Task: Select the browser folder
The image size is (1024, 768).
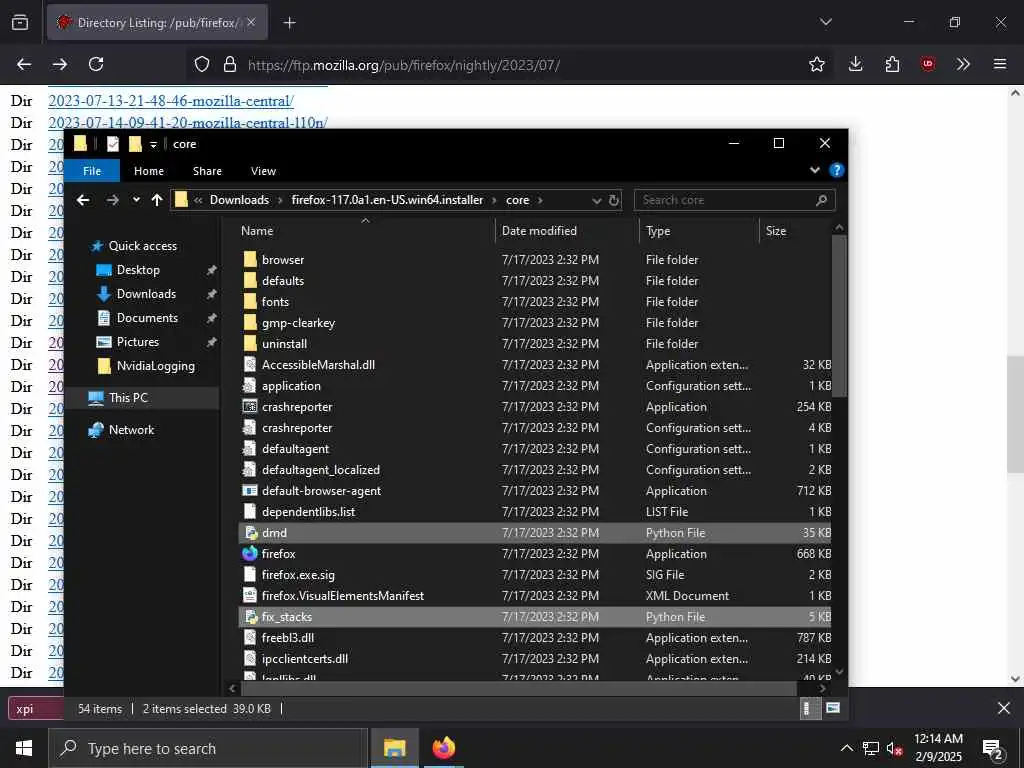Action: coord(535,260)
